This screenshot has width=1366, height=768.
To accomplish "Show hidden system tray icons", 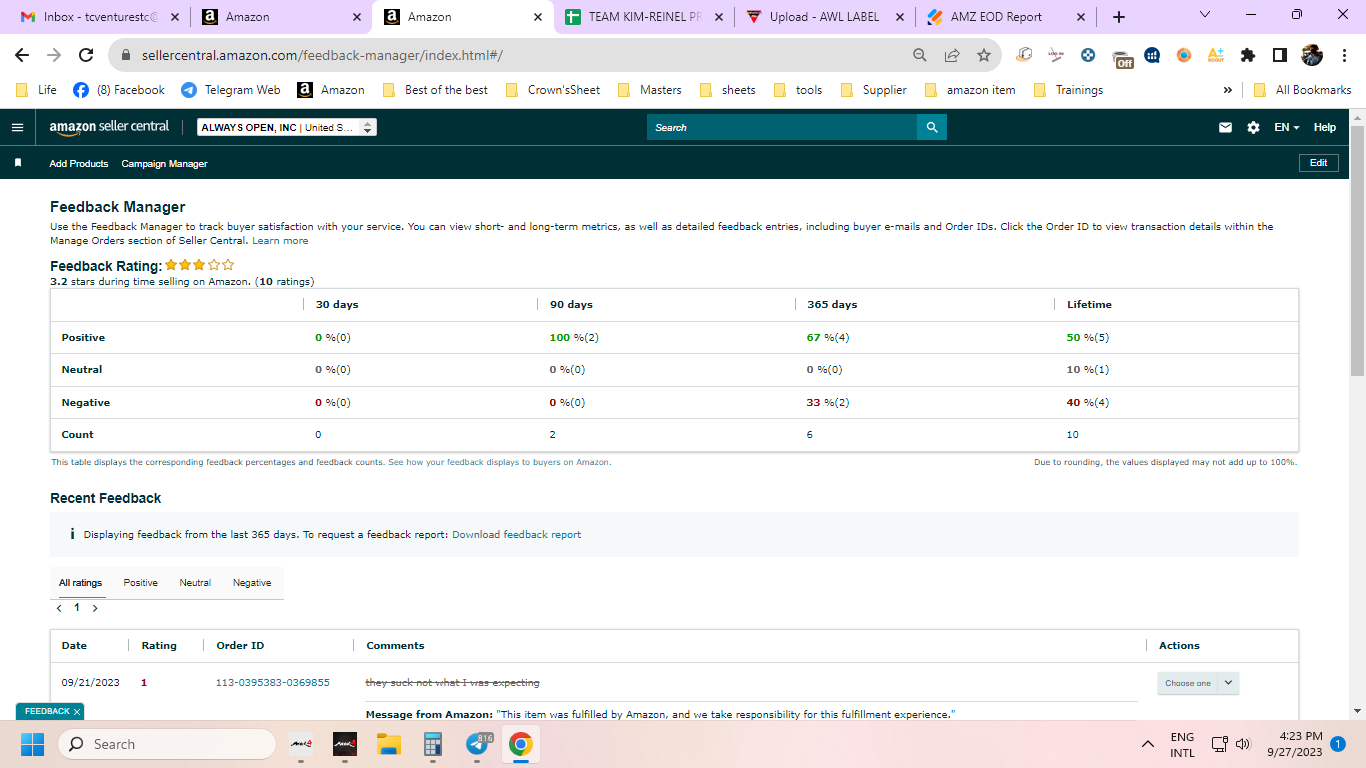I will 1148,744.
